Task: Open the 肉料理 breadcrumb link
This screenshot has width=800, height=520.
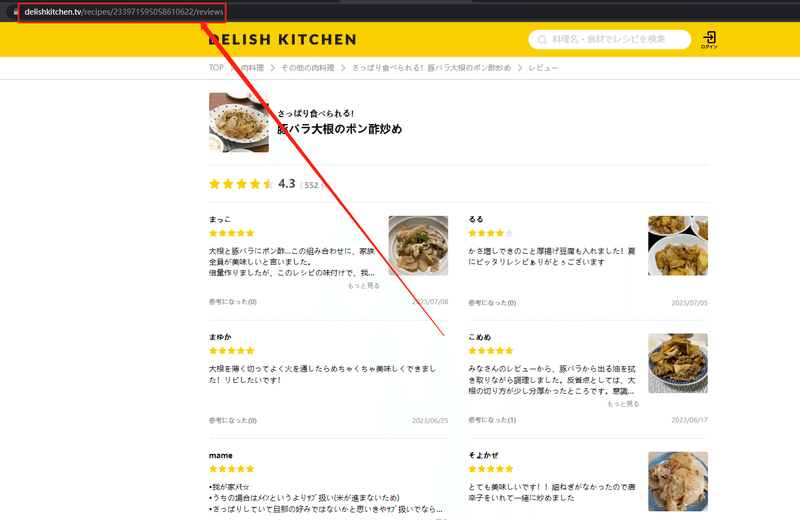Action: coord(252,68)
